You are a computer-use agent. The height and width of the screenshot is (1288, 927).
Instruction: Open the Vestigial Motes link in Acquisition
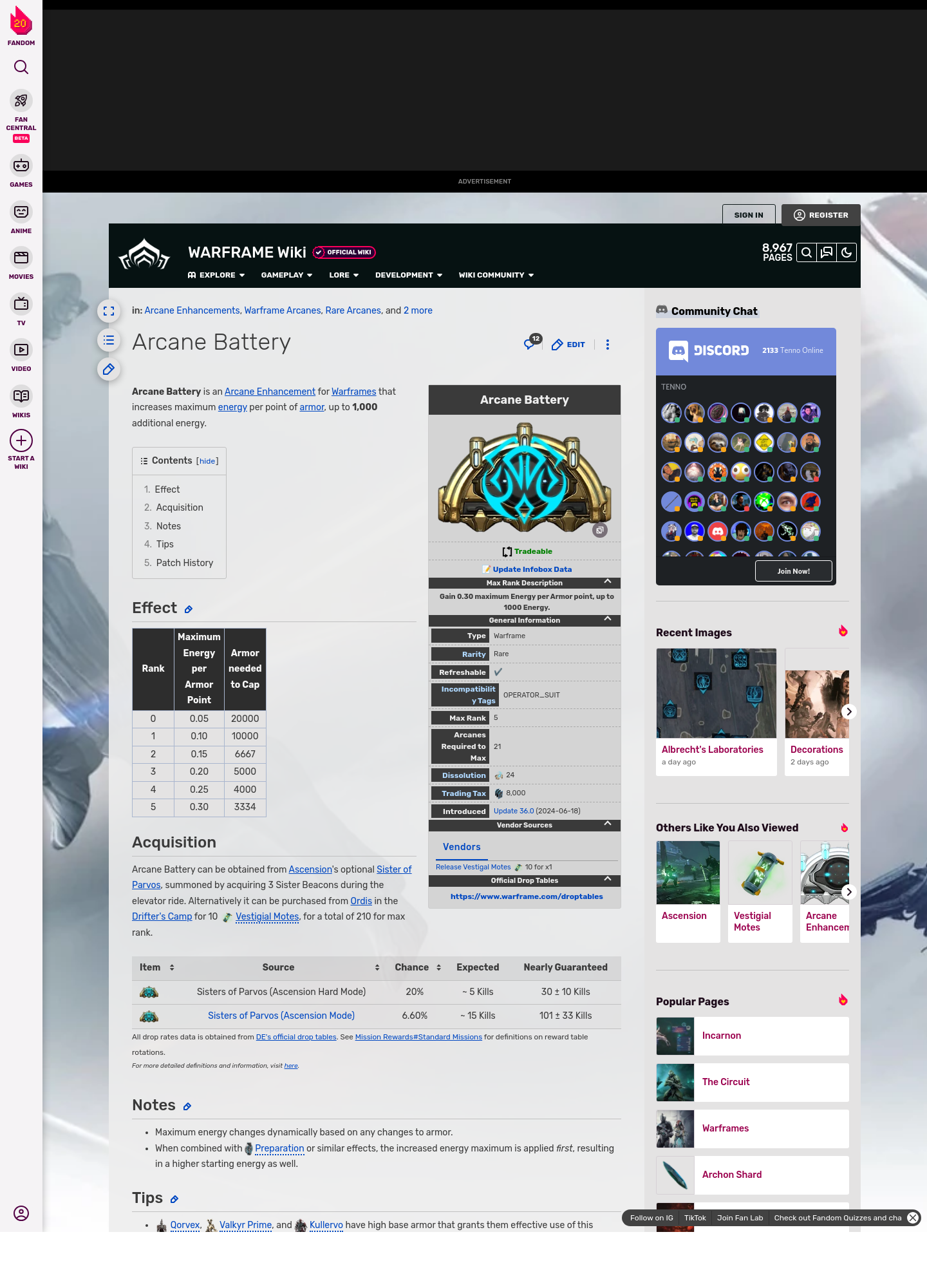267,916
